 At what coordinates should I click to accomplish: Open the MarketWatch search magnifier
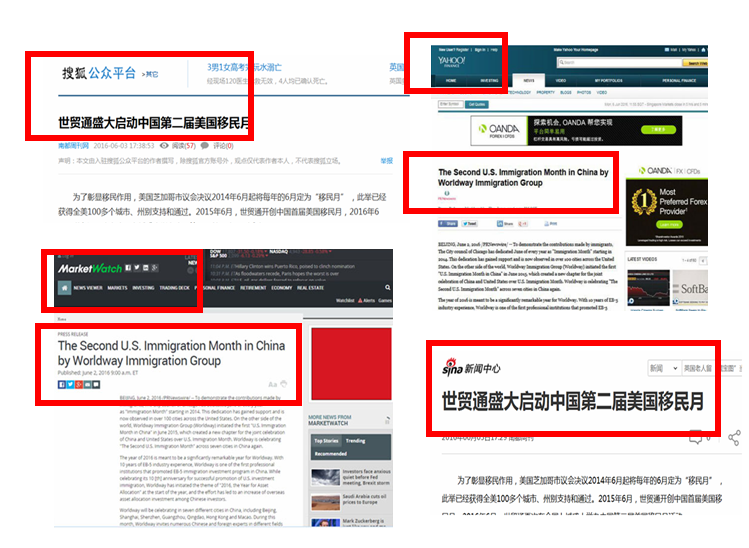387,287
